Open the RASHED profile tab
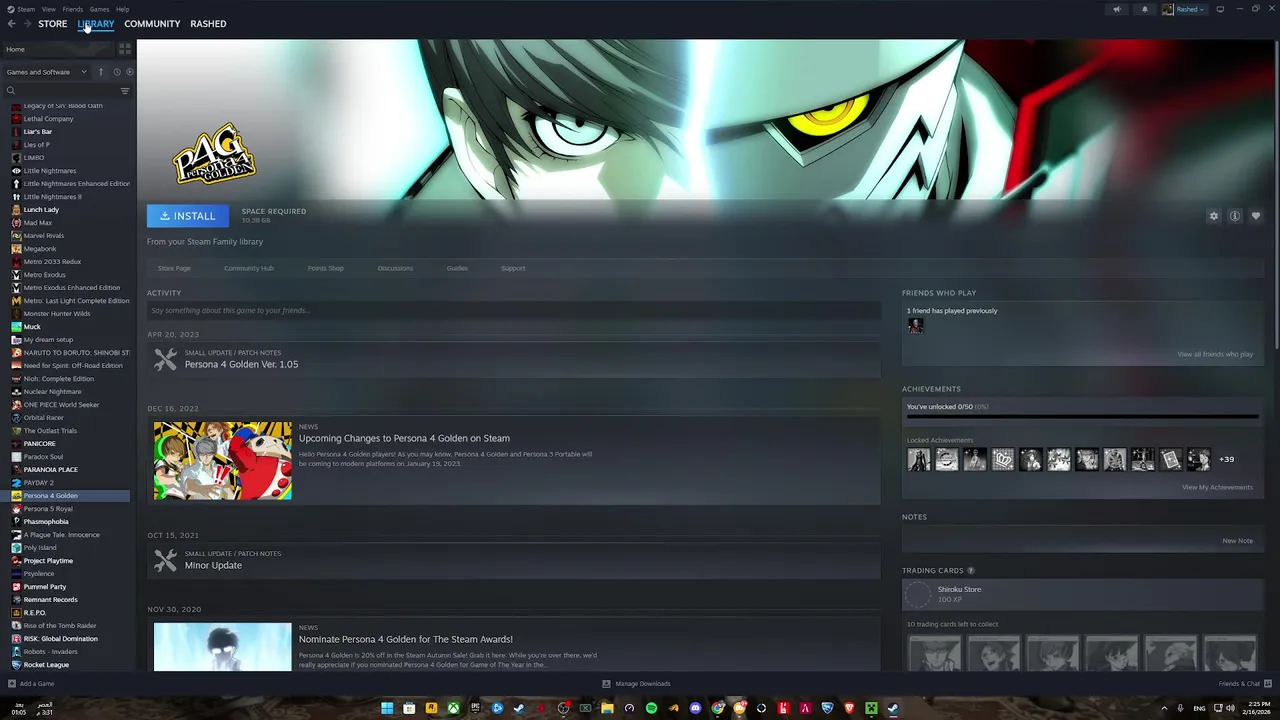The width and height of the screenshot is (1280, 720). [x=208, y=23]
